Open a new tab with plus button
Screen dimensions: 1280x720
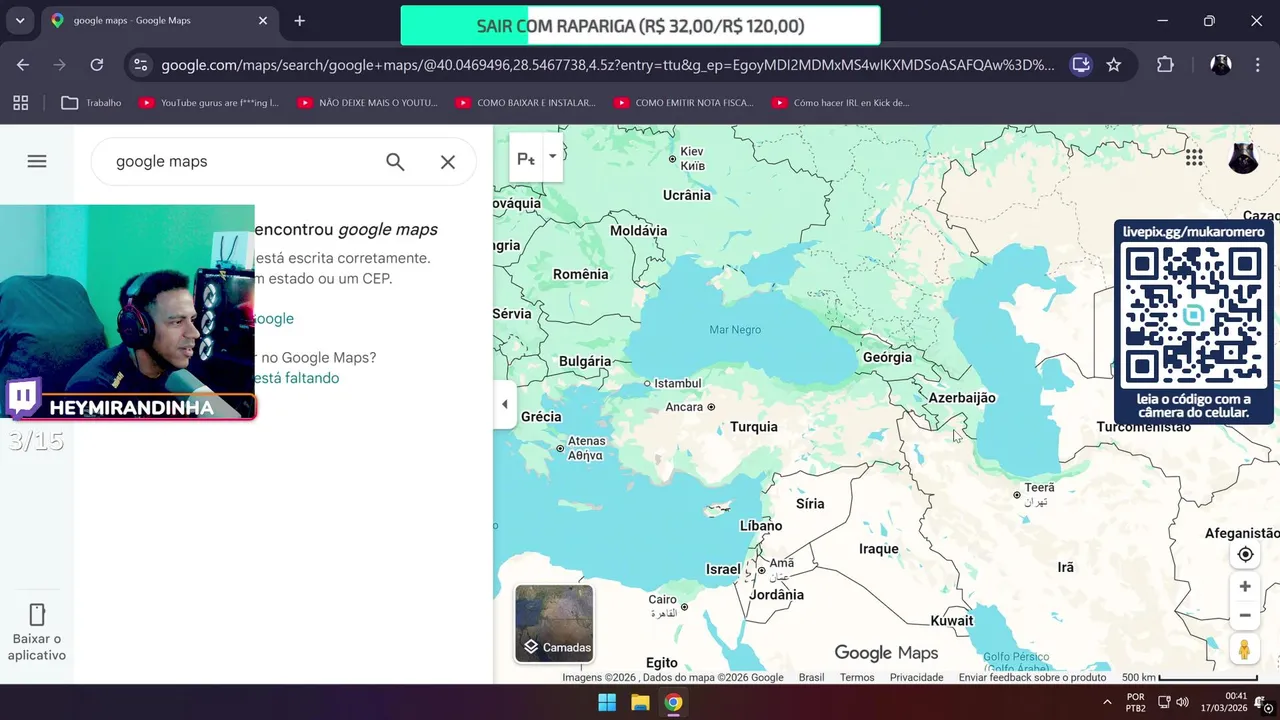click(299, 20)
